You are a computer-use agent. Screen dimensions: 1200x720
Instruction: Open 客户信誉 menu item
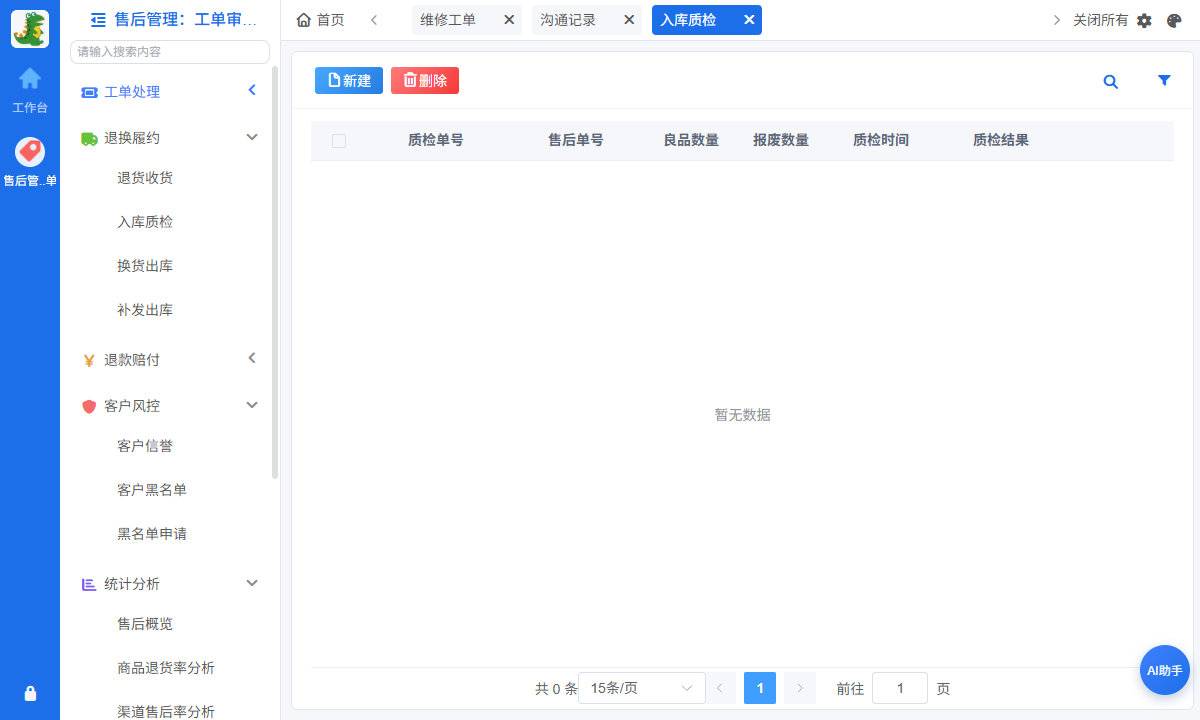pyautogui.click(x=145, y=446)
